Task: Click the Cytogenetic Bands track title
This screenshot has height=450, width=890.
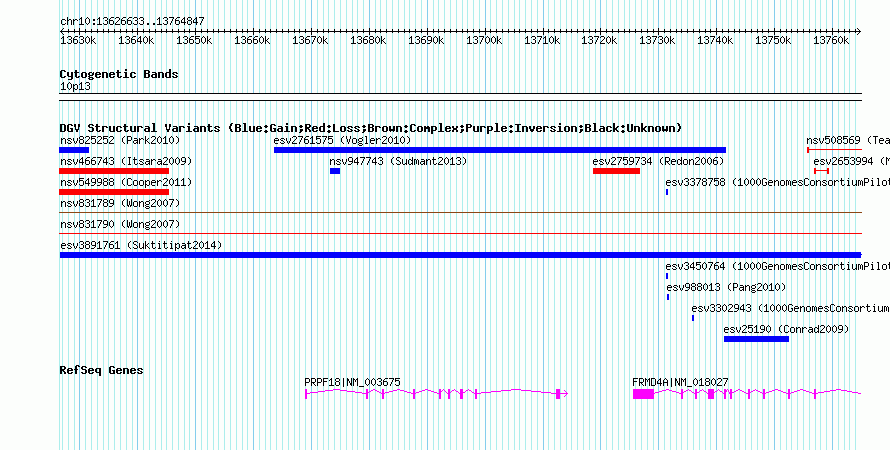Action: click(119, 74)
